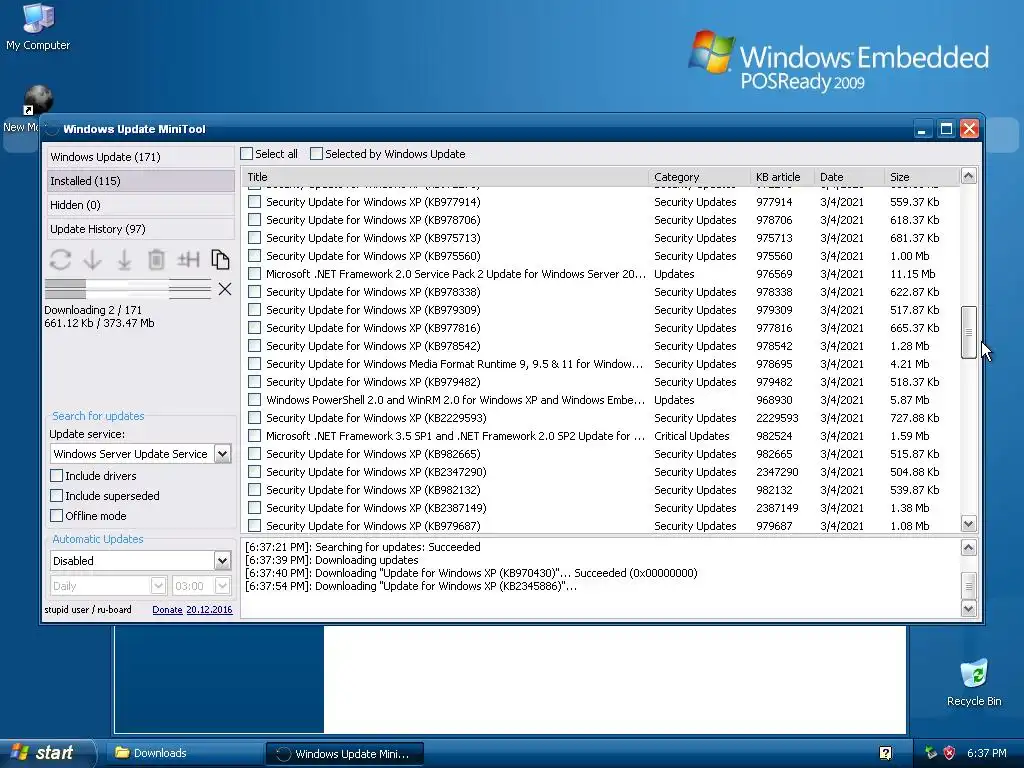
Task: Open the Automatic Updates Disabled dropdown
Action: [223, 561]
